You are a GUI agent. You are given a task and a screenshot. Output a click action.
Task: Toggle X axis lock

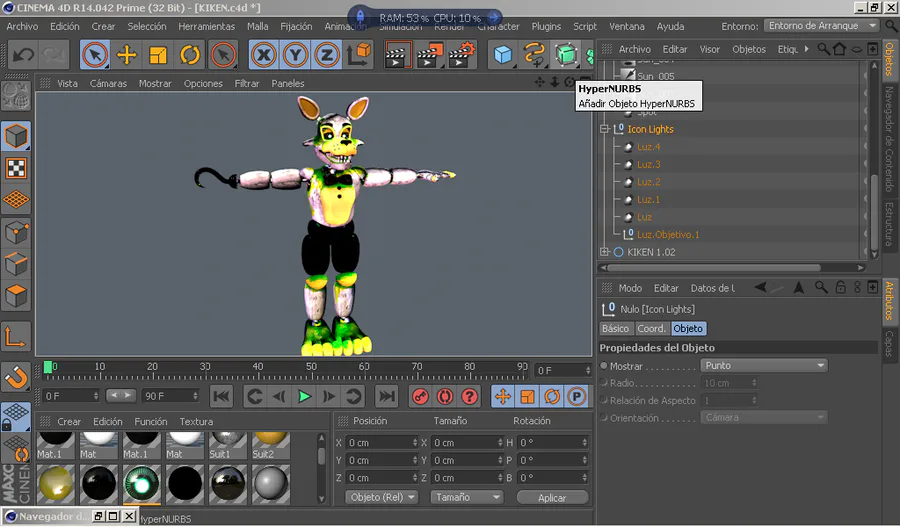click(x=263, y=55)
